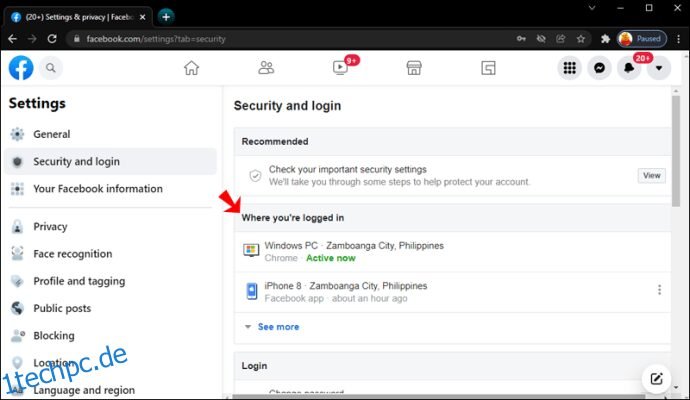This screenshot has width=690, height=400.
Task: Open the Gaming icon in top navigation
Action: (x=488, y=68)
